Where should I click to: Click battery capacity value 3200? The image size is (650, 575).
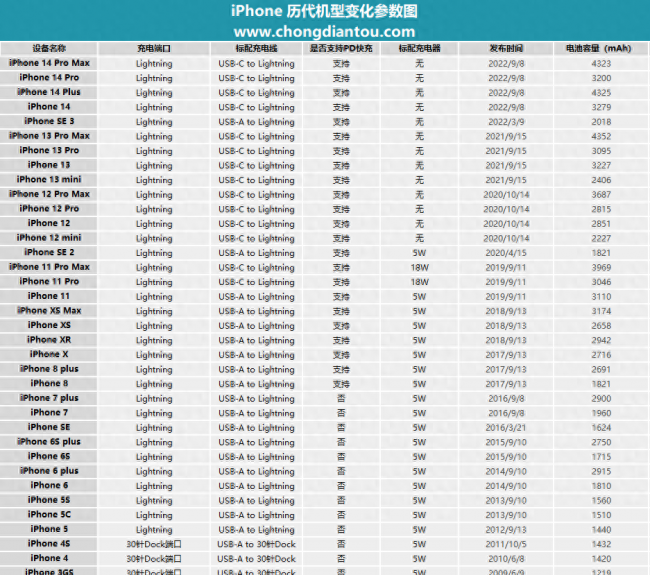click(601, 78)
